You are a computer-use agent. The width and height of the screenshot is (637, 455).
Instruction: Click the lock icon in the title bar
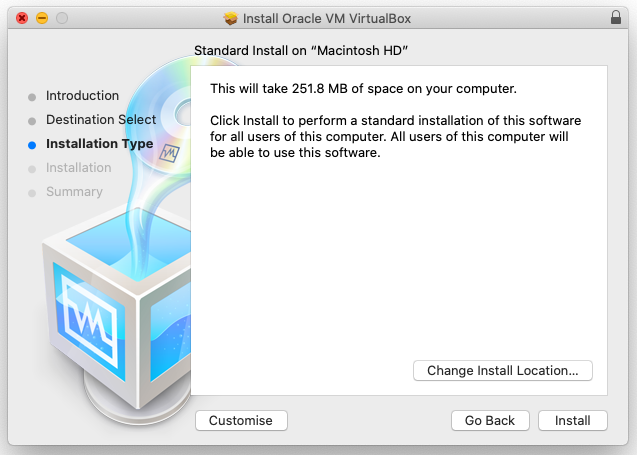click(614, 18)
